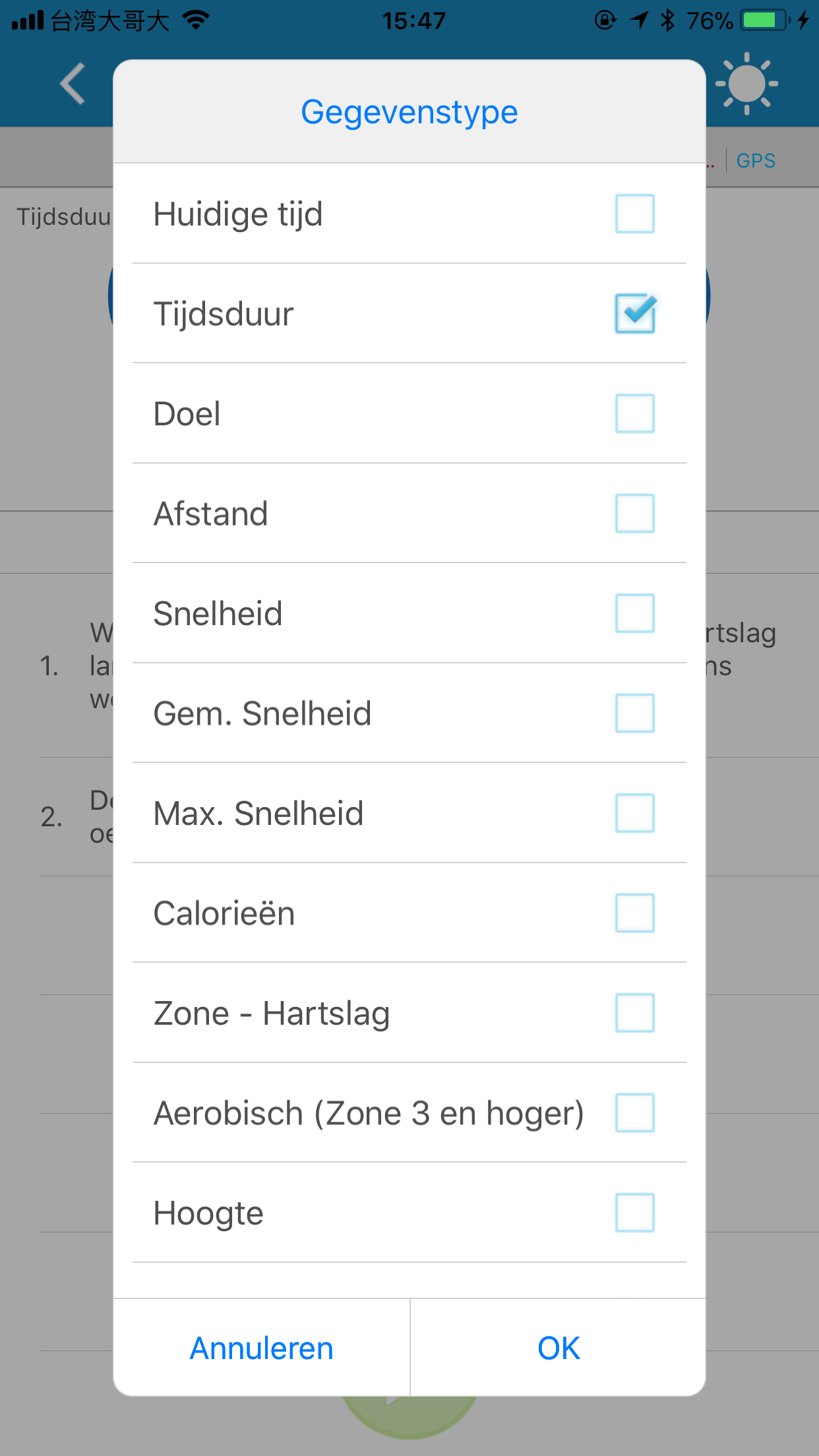Tick Aerobisch (Zone 3 en hoger) checkbox
The width and height of the screenshot is (819, 1456).
(634, 1113)
